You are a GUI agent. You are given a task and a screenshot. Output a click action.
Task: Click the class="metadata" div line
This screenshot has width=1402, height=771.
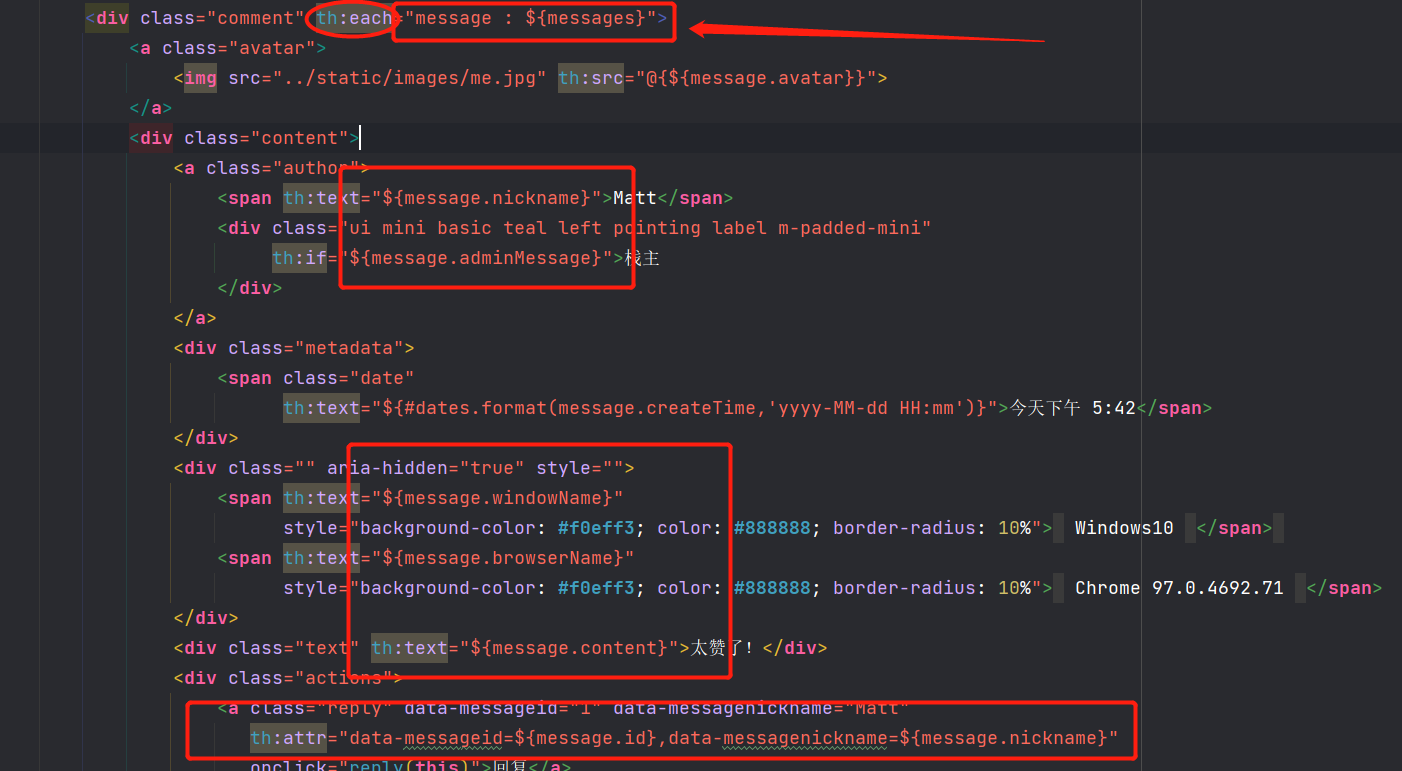294,348
